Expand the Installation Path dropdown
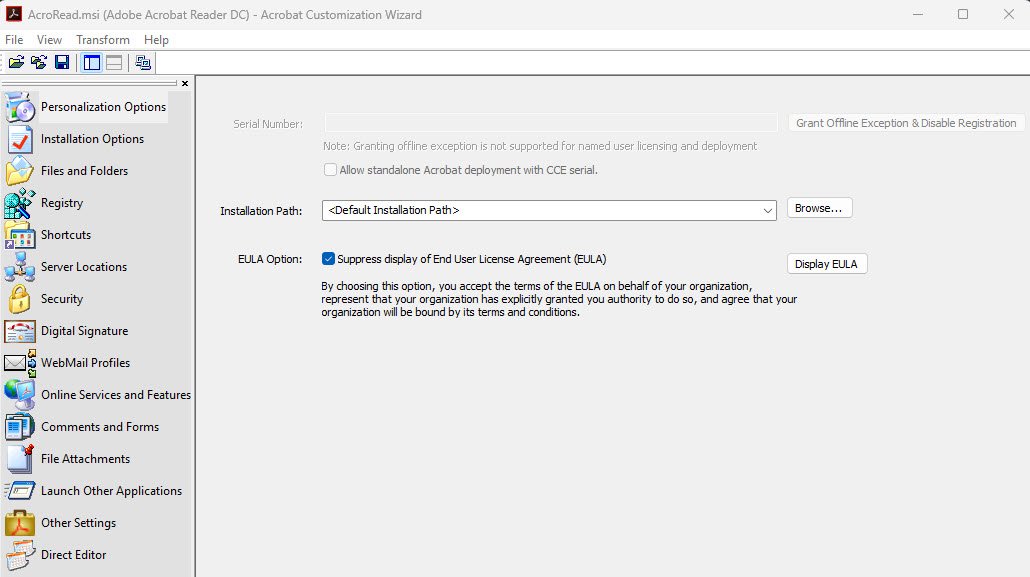 (767, 211)
